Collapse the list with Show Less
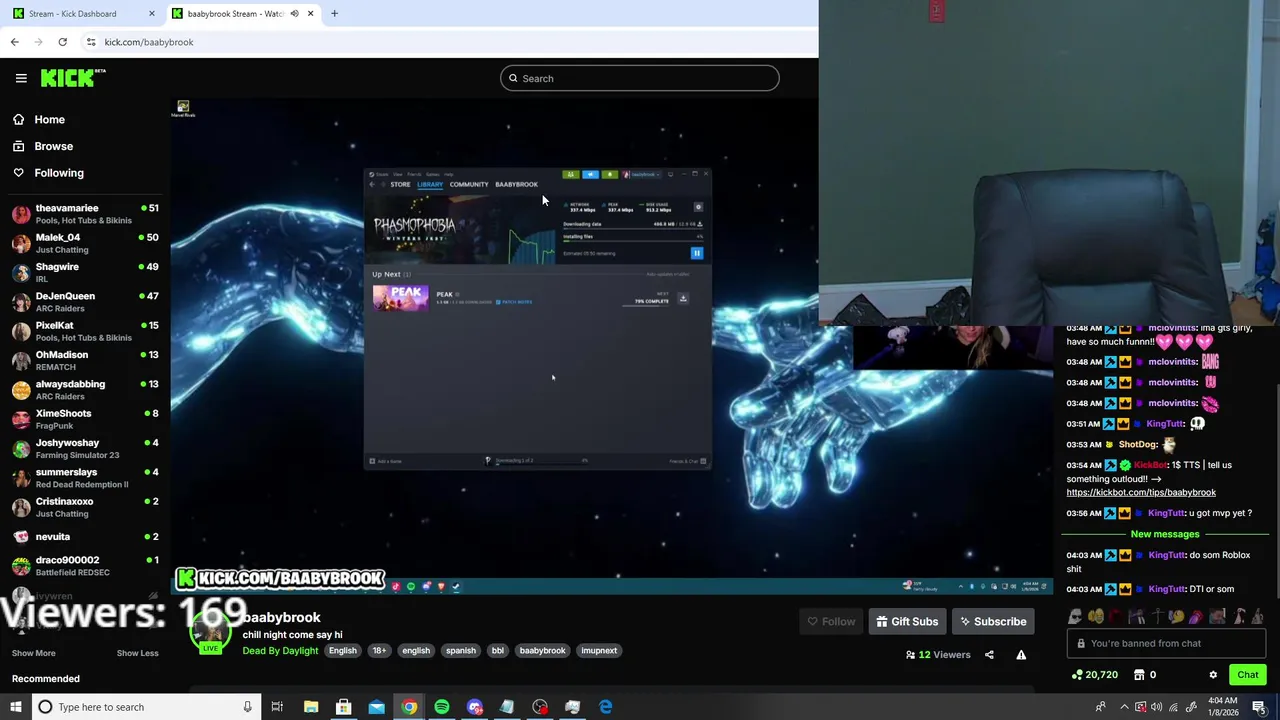This screenshot has width=1280, height=720. pos(137,653)
